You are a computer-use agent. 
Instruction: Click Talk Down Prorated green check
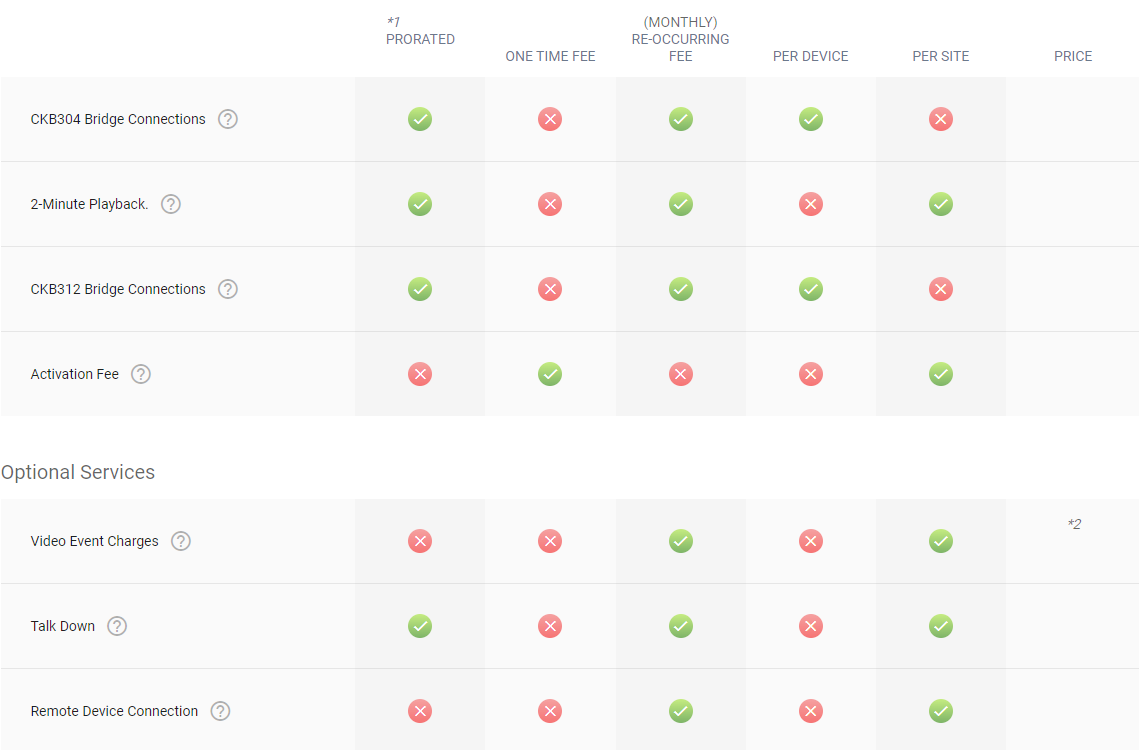click(420, 626)
